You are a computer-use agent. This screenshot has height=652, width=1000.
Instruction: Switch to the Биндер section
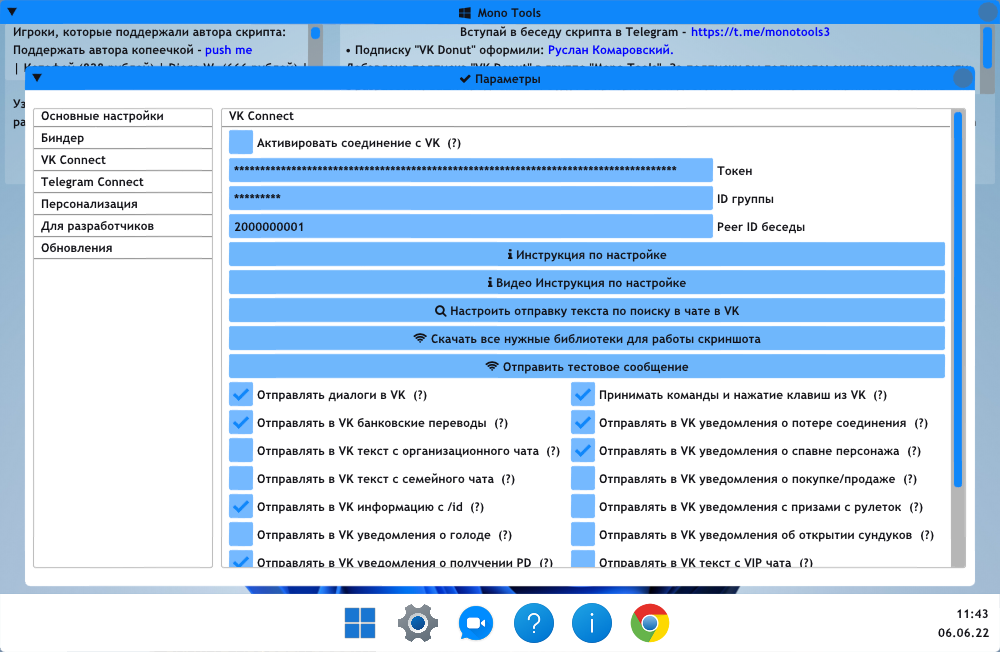(x=122, y=138)
